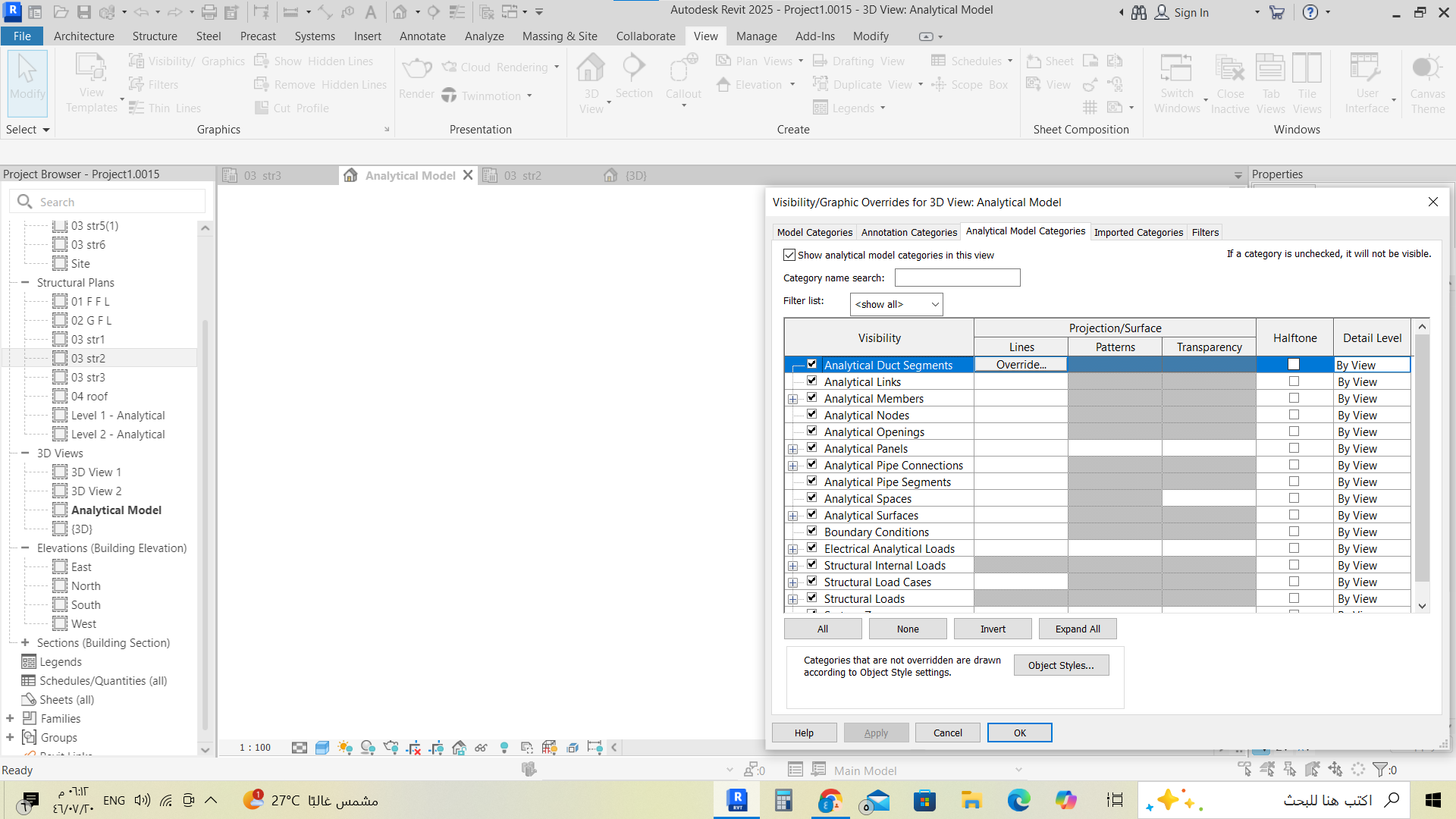Open the Structure ribbon tab
This screenshot has width=1456, height=819.
[x=155, y=36]
